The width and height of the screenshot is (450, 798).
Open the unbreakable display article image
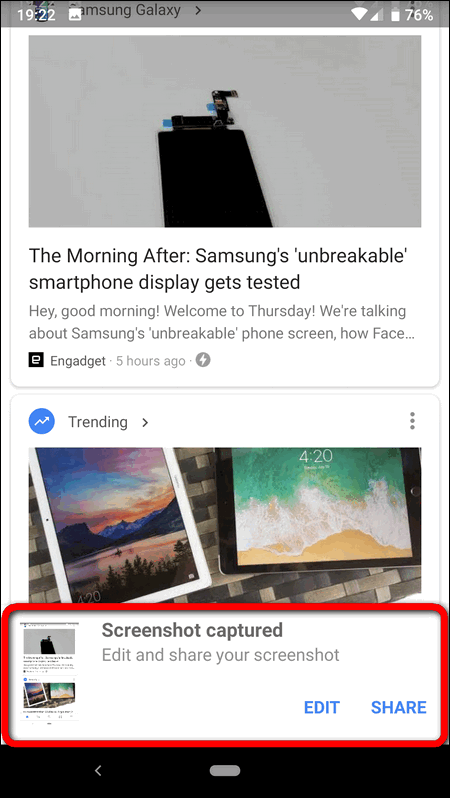click(224, 131)
